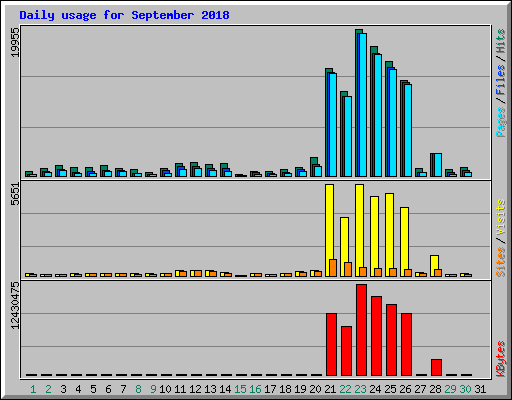Click the Visits legend label
The width and height of the screenshot is (512, 400).
[x=501, y=217]
